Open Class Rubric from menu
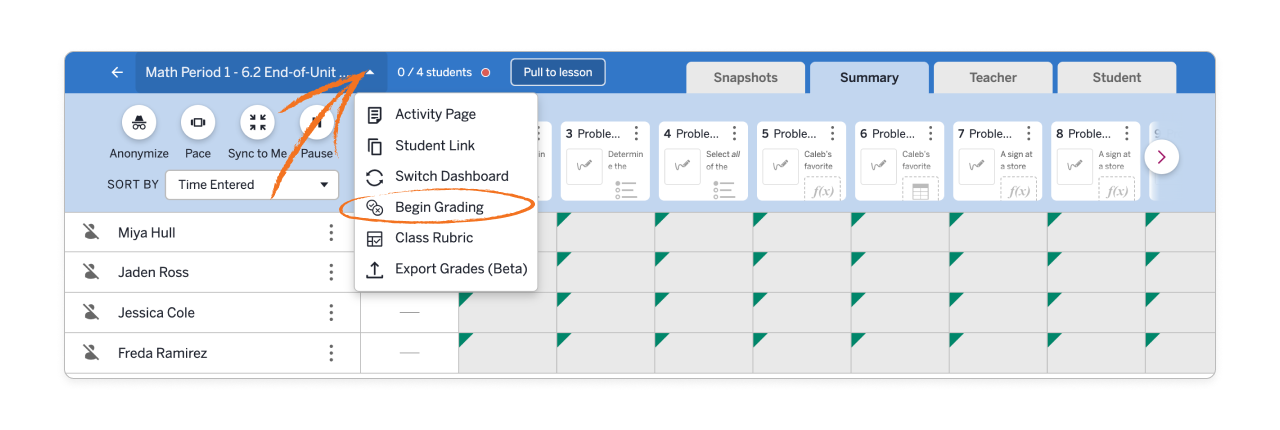Image resolution: width=1280 pixels, height=430 pixels. pyautogui.click(x=434, y=238)
